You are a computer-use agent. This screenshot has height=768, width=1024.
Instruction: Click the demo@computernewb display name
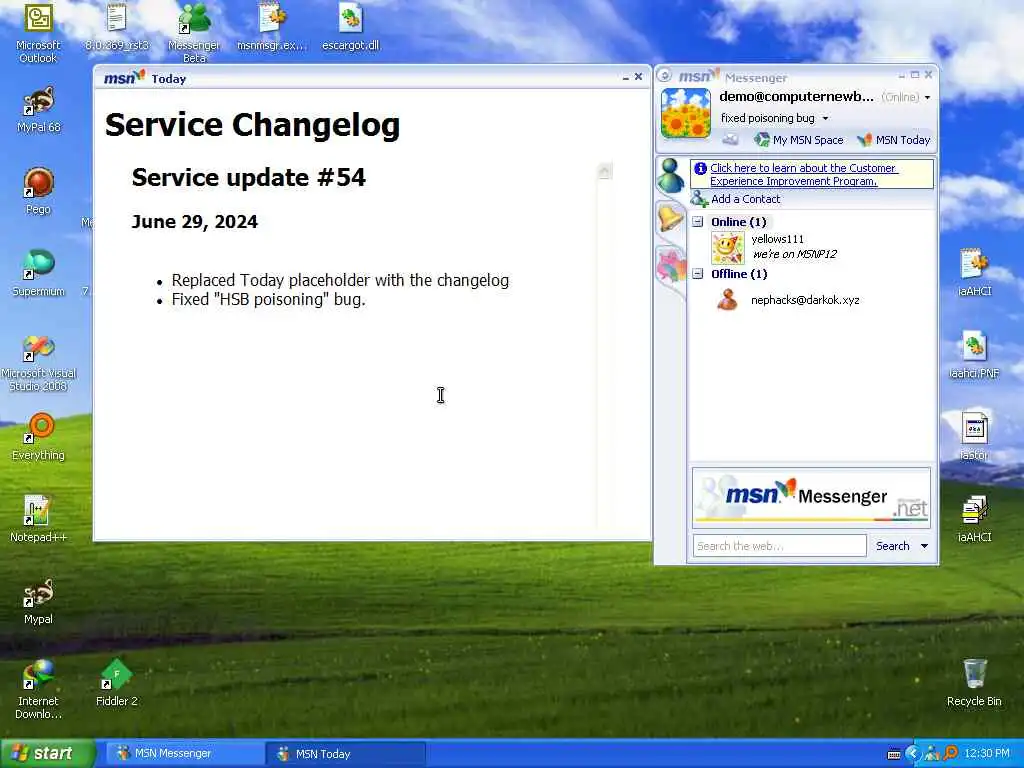click(x=796, y=97)
